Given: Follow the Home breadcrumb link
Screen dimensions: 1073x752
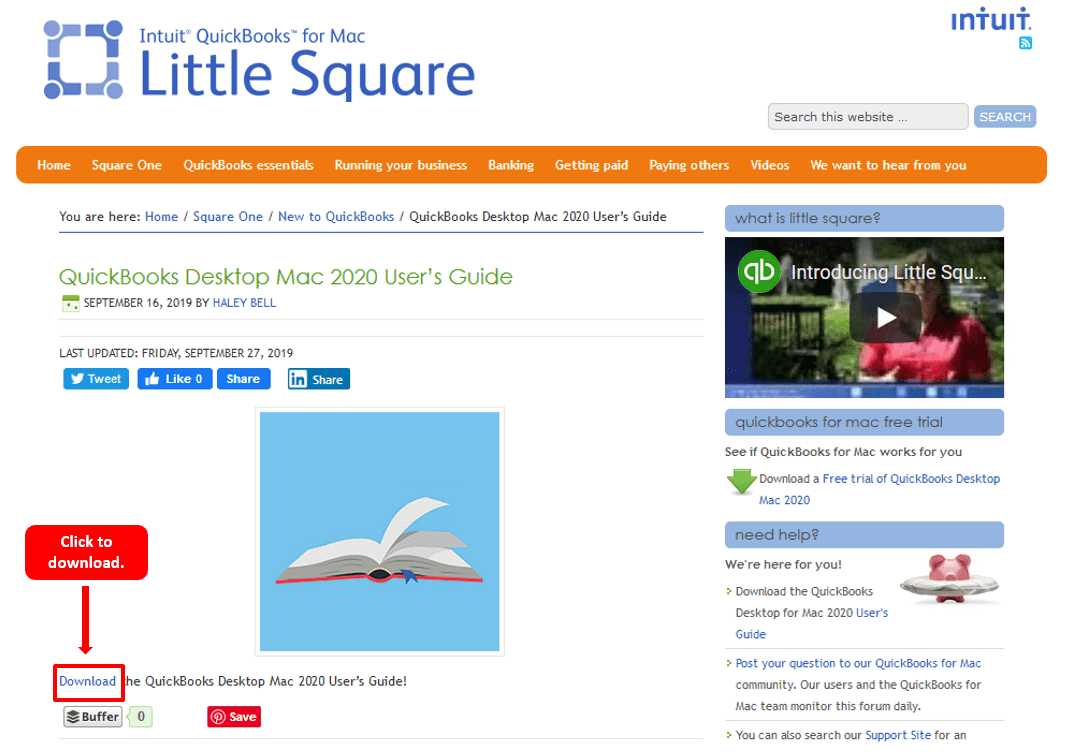Looking at the screenshot, I should click(161, 216).
